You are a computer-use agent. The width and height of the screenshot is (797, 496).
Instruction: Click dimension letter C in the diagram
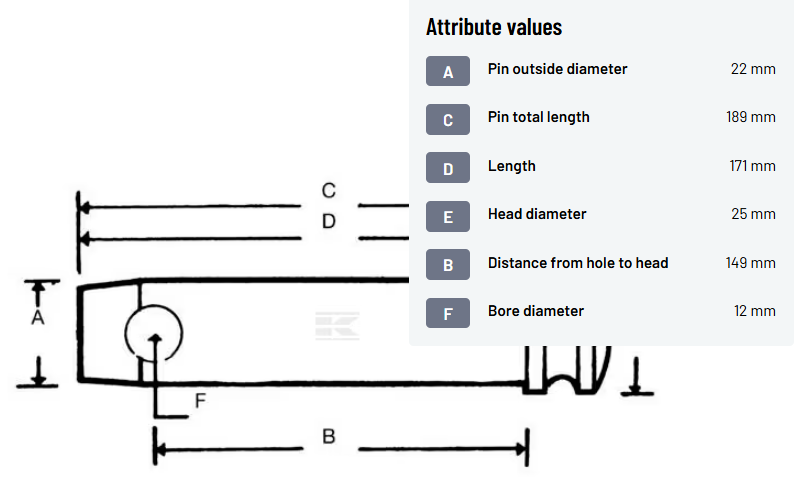coord(328,190)
